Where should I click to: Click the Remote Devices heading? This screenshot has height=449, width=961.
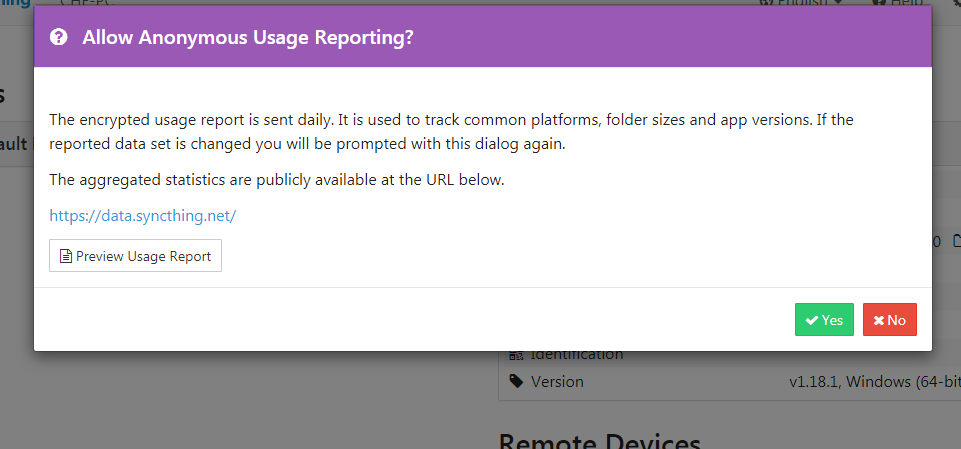(x=600, y=441)
